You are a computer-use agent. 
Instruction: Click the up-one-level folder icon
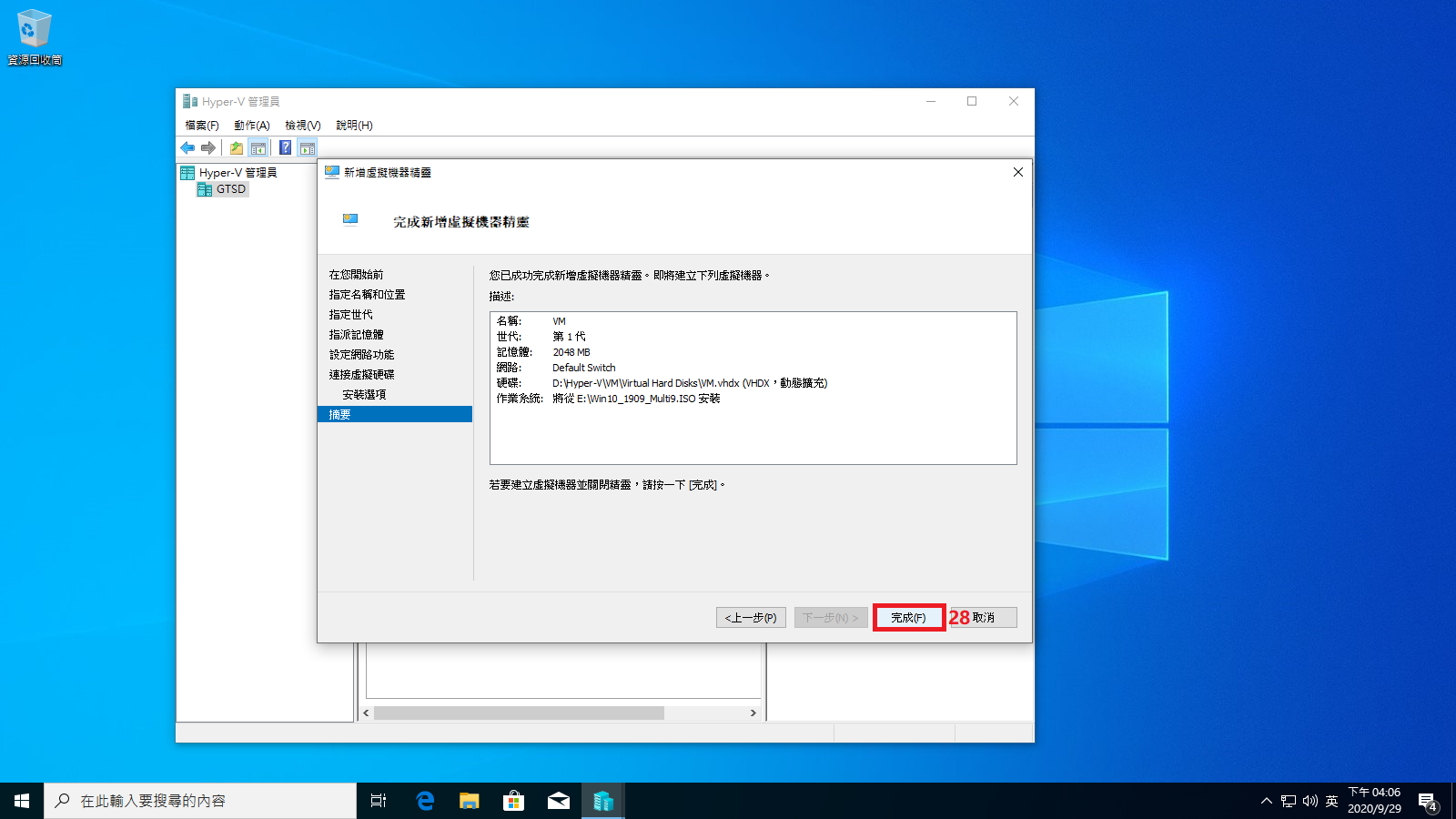pyautogui.click(x=237, y=147)
